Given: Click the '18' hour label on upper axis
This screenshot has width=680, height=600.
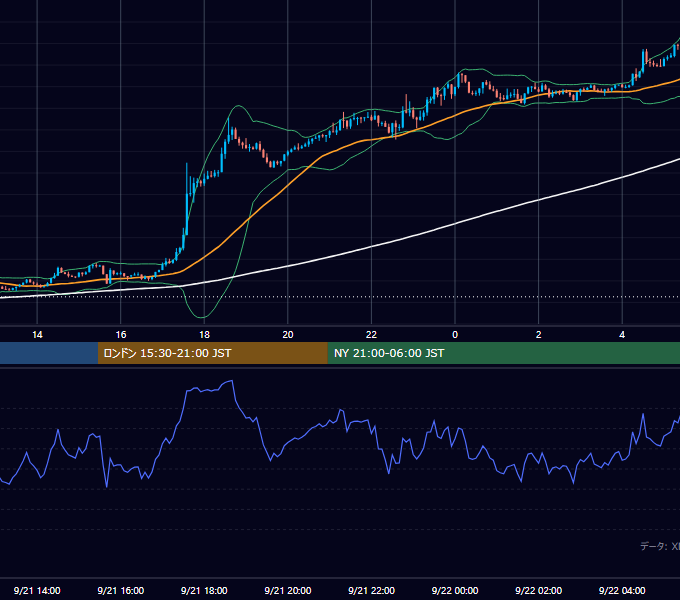Looking at the screenshot, I should (x=204, y=335).
